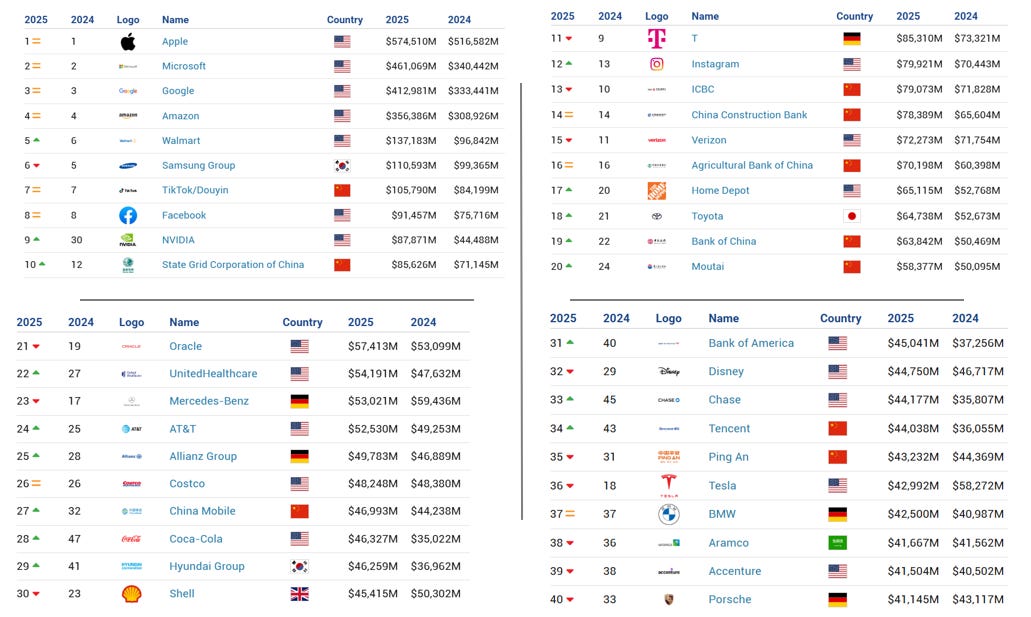Click Porsche's 2025 value $41,145M
Viewport: 1031px width, 617px height.
coord(913,600)
